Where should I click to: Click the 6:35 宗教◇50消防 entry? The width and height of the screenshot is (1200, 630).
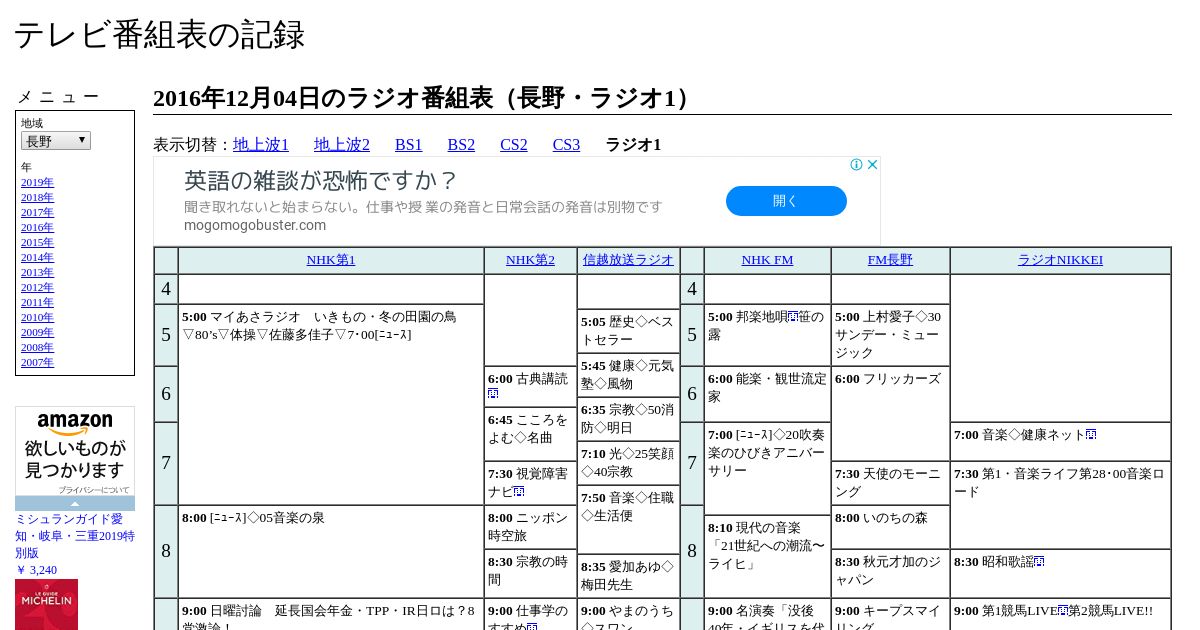click(628, 419)
